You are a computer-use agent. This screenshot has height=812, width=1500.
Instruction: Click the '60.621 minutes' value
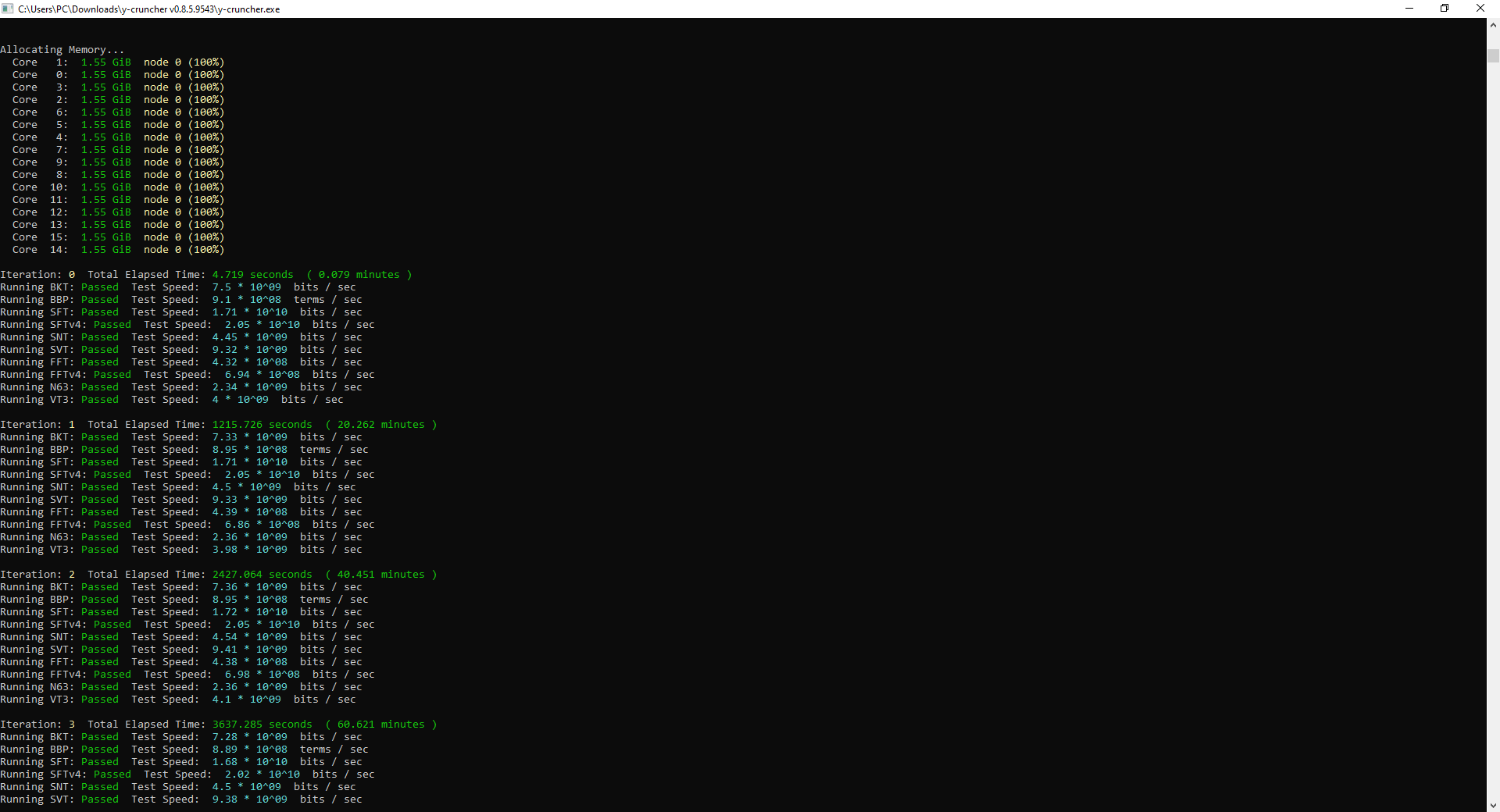click(x=381, y=725)
